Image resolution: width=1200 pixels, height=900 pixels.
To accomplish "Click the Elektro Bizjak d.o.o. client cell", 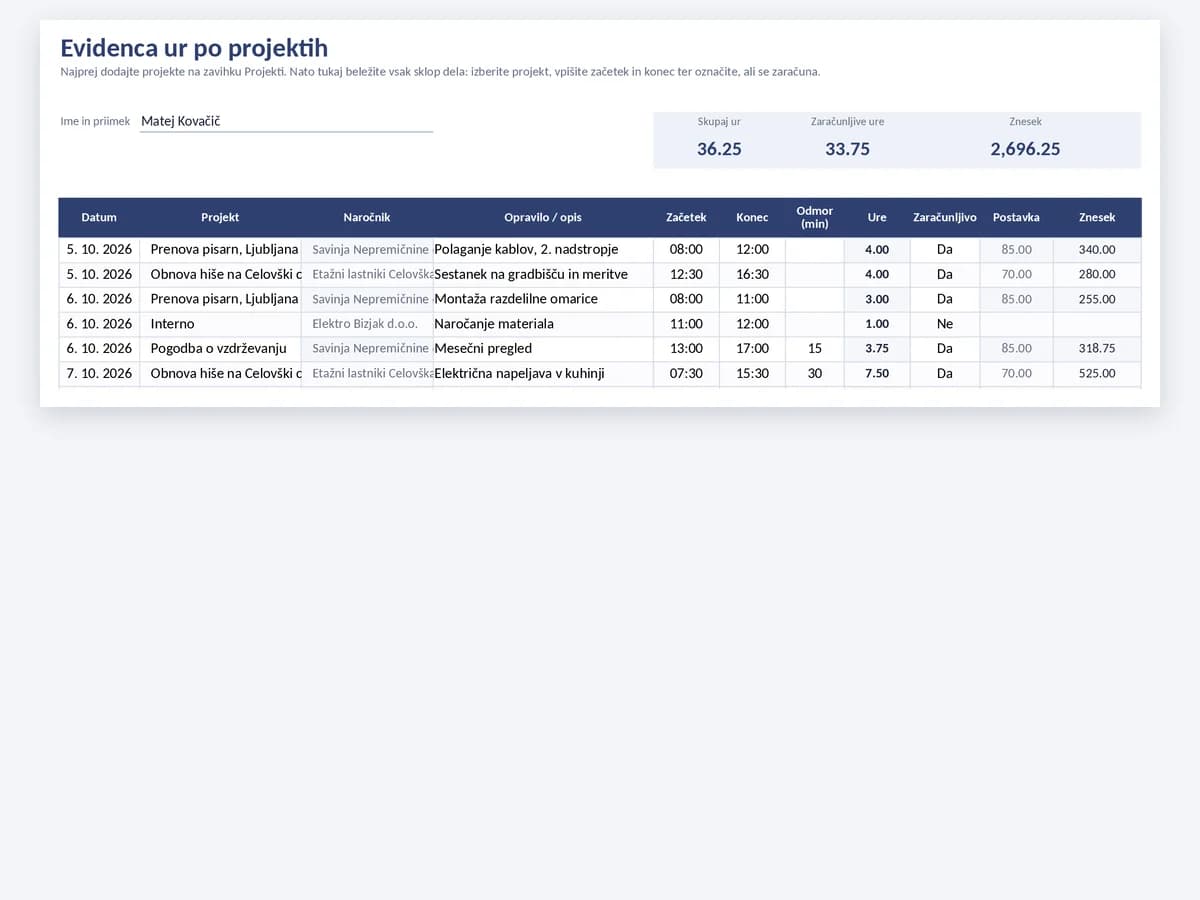I will pos(367,324).
